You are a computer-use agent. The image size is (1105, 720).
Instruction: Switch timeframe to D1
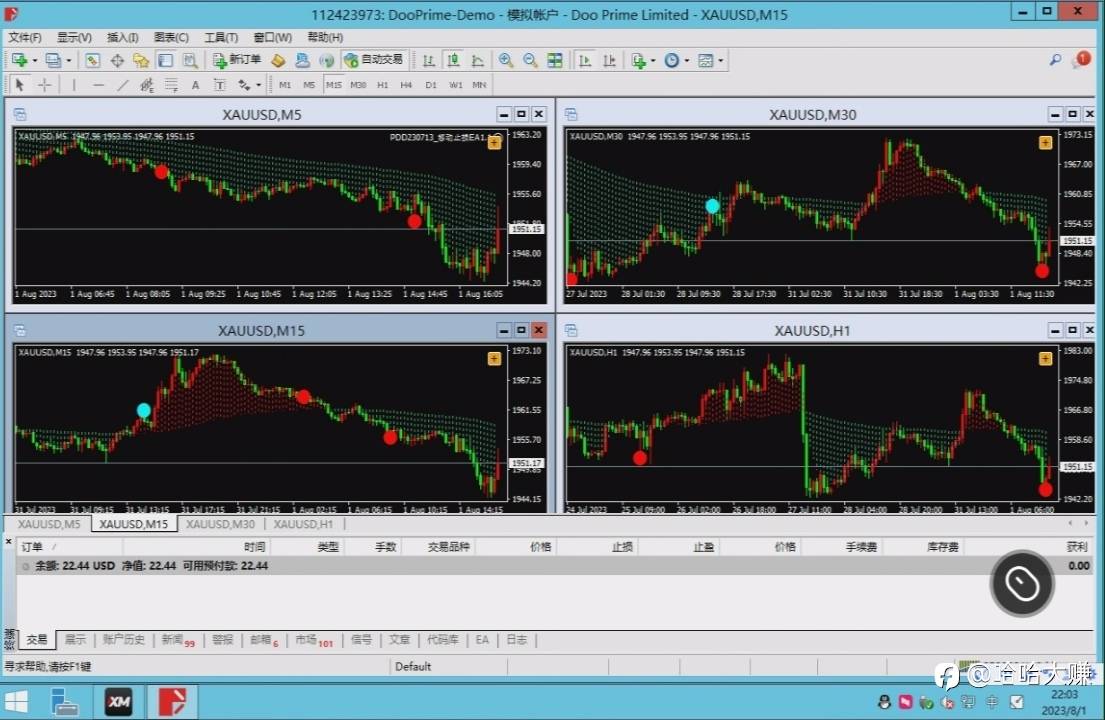(431, 85)
